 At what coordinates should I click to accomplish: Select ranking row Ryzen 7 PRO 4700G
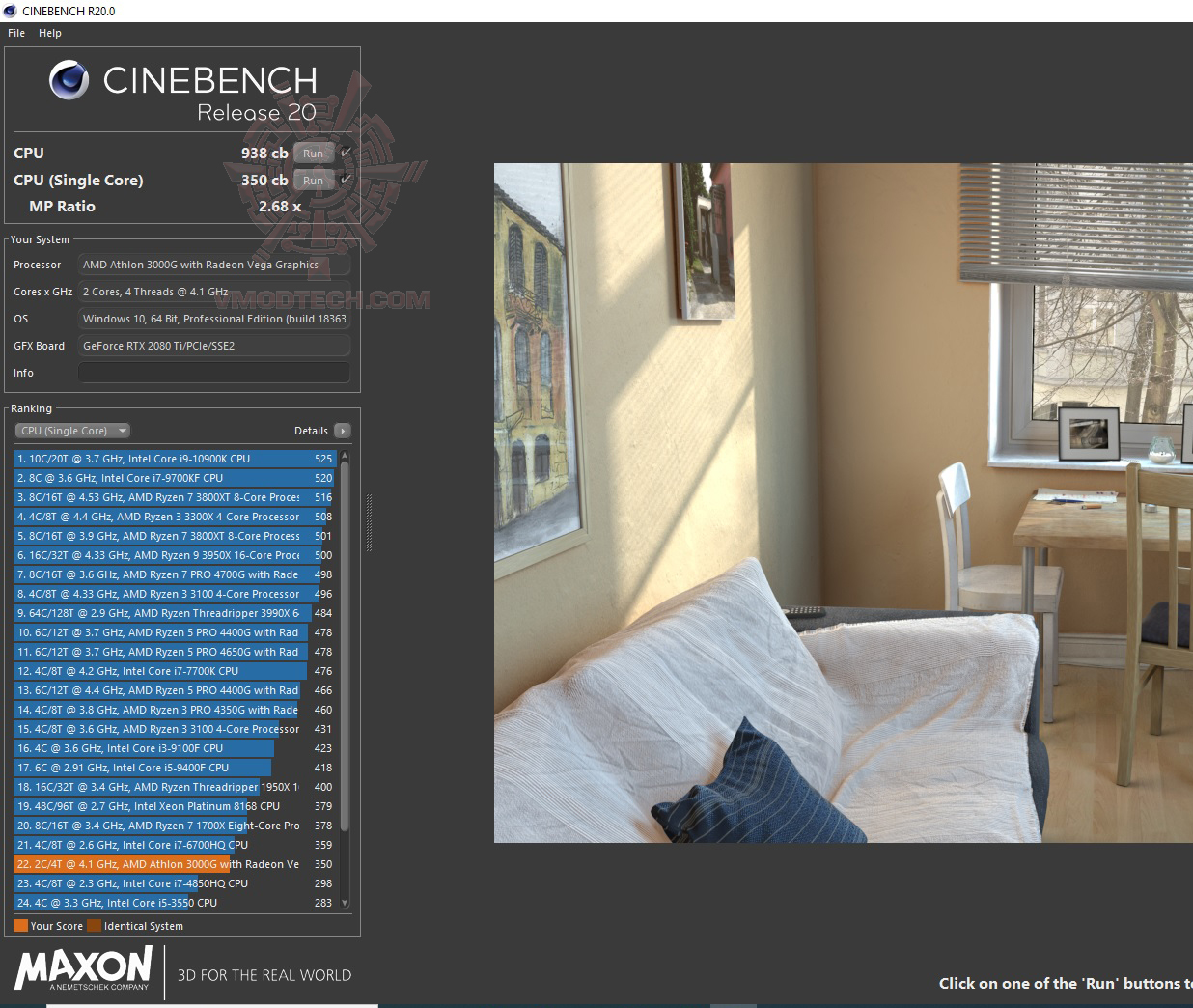click(175, 574)
